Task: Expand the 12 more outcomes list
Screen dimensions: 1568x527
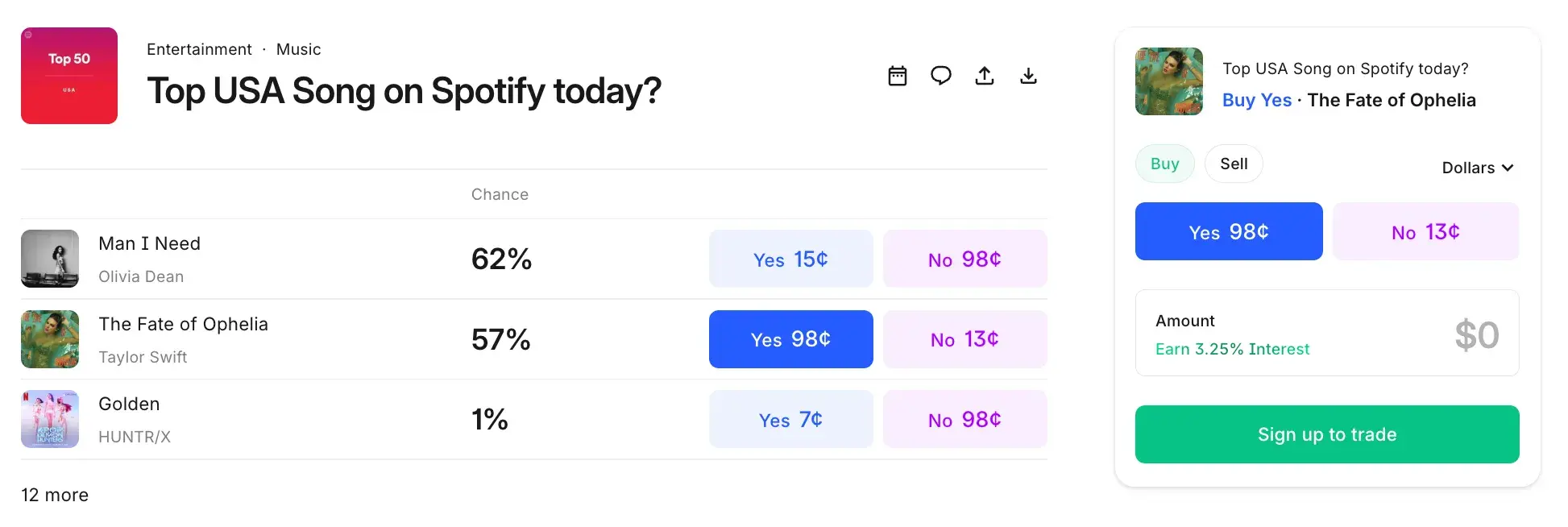Action: pos(54,494)
